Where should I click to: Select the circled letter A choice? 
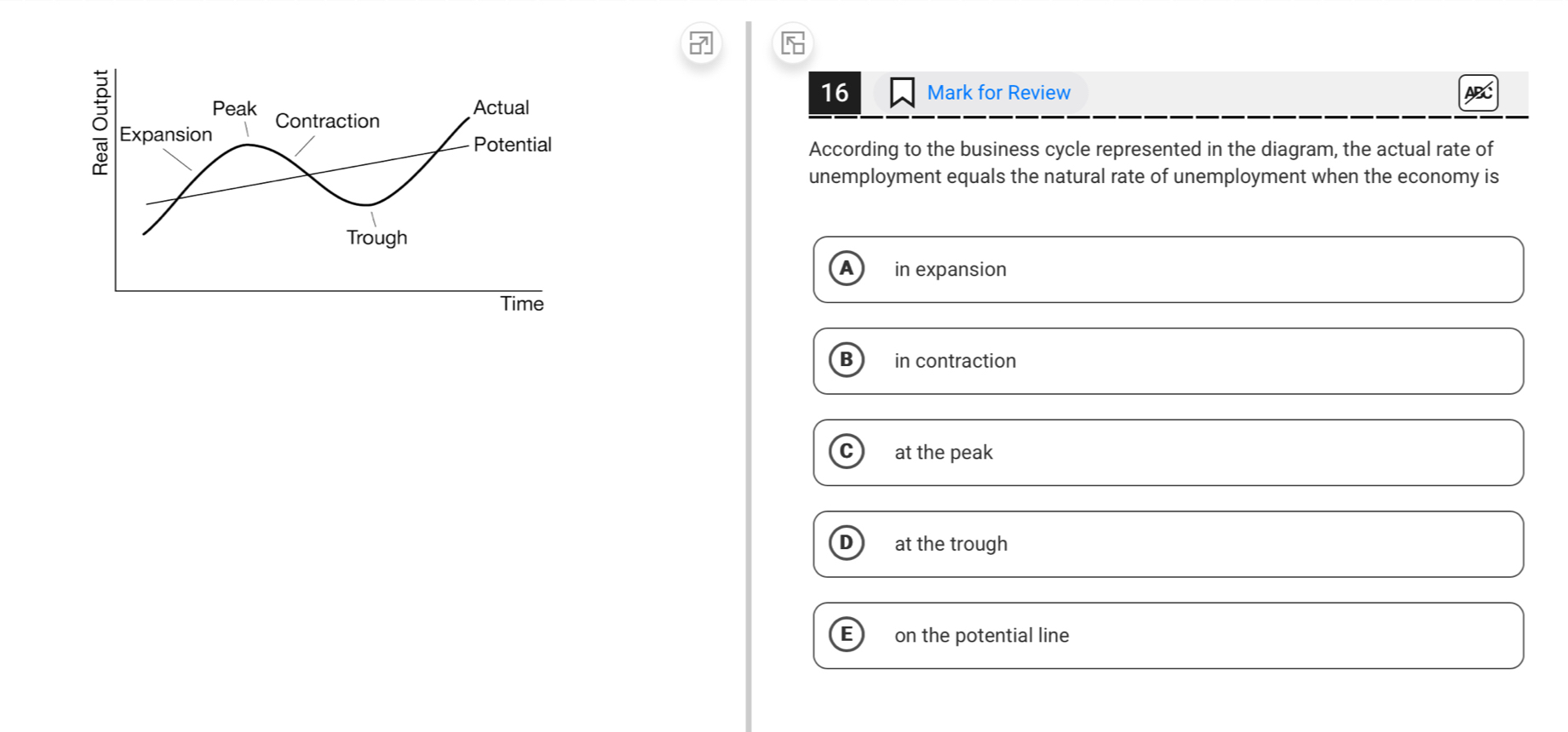(x=847, y=269)
